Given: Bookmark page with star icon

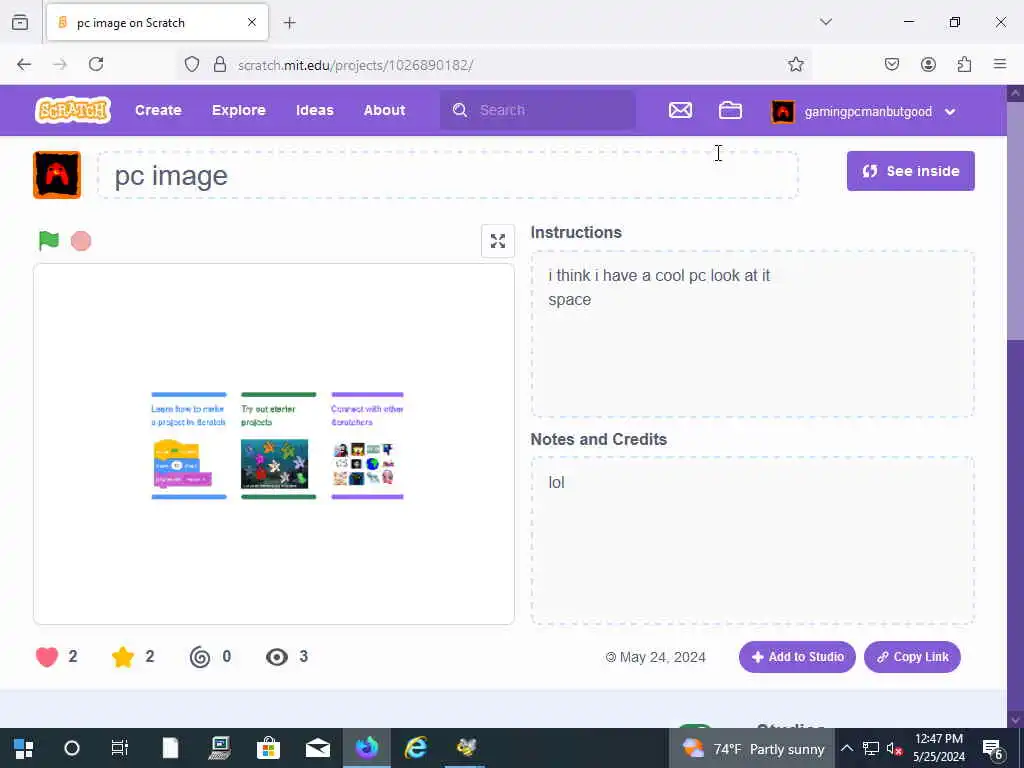Looking at the screenshot, I should pyautogui.click(x=795, y=64).
